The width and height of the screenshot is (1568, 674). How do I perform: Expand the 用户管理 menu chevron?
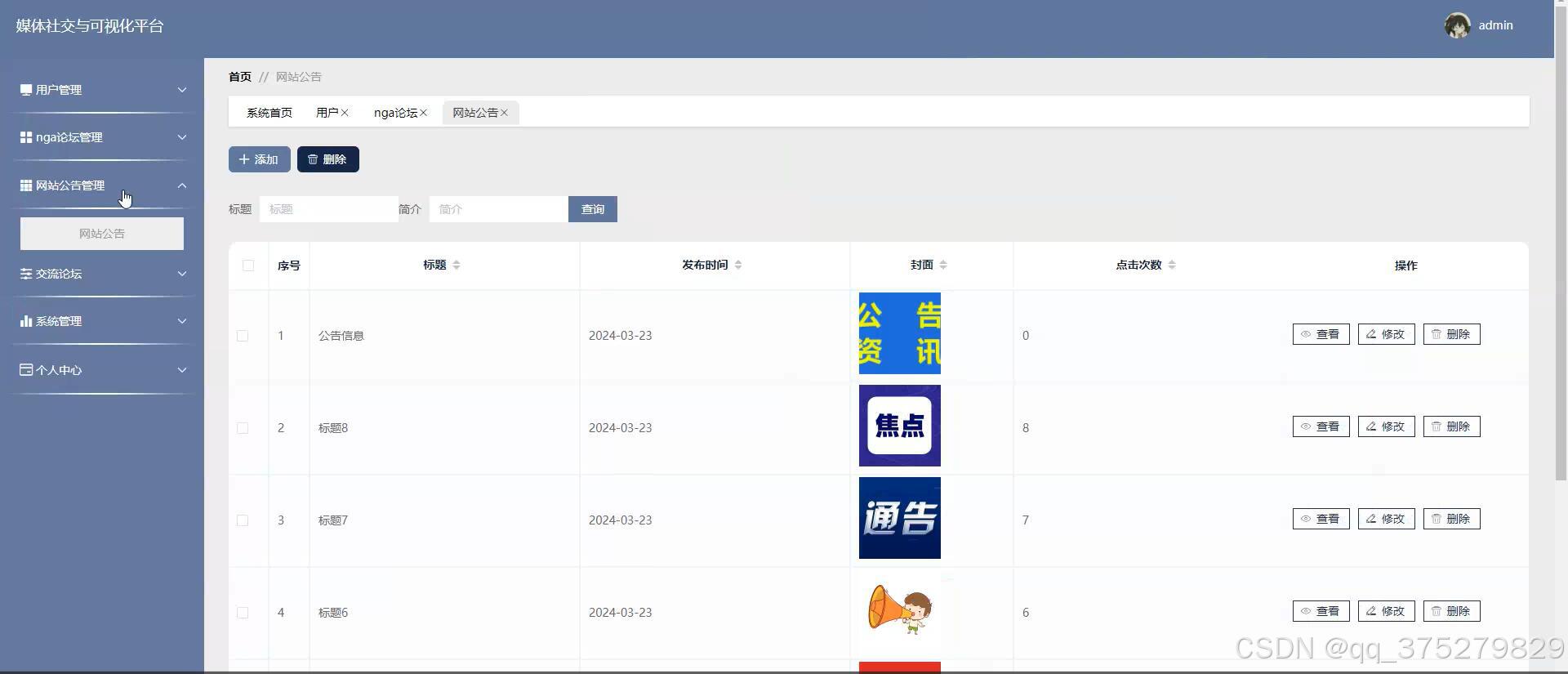pos(182,90)
